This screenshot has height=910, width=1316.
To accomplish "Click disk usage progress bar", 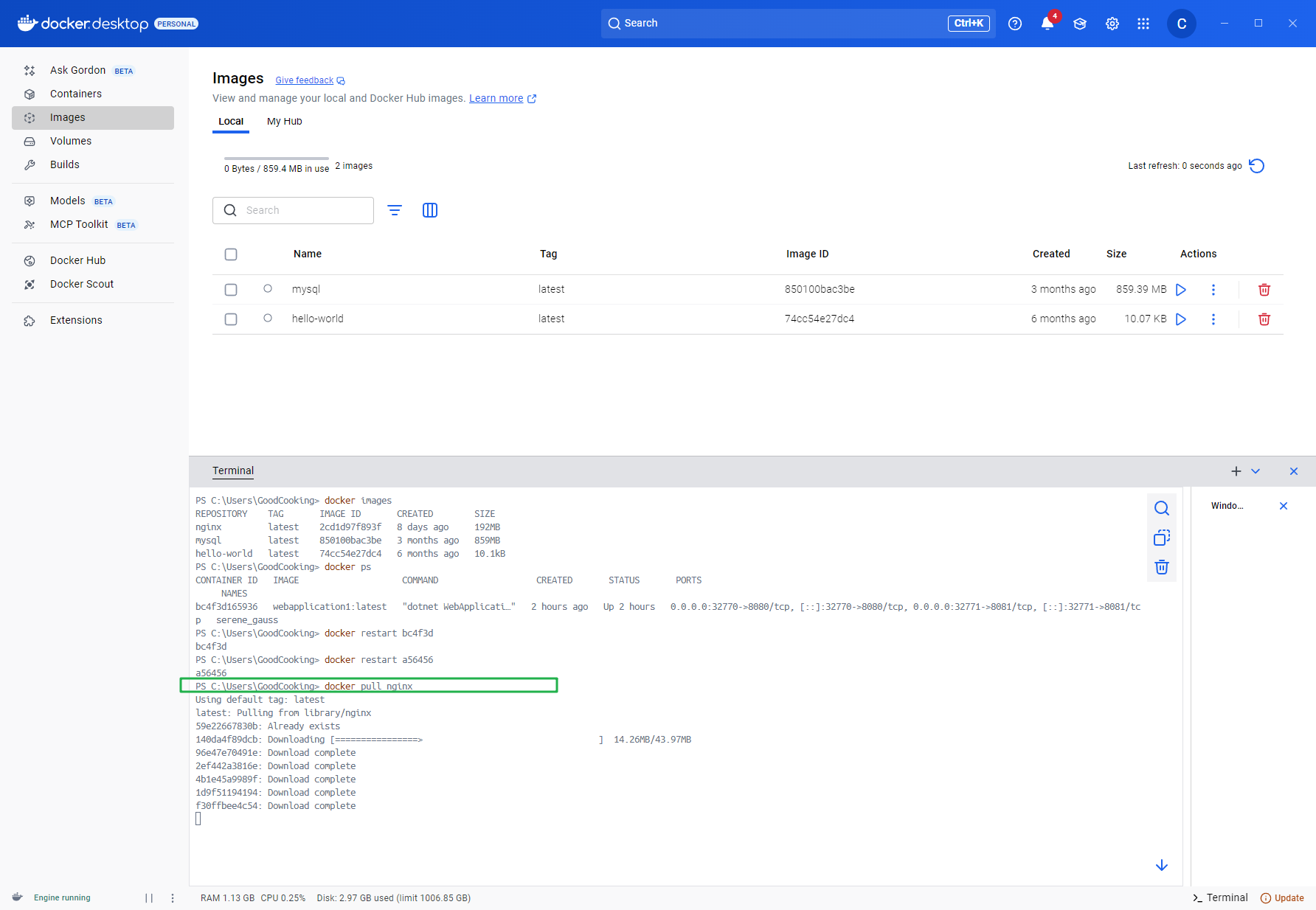I will click(277, 159).
